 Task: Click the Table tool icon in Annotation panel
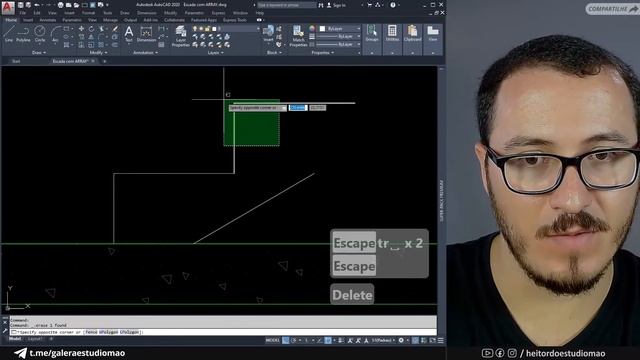[x=162, y=44]
